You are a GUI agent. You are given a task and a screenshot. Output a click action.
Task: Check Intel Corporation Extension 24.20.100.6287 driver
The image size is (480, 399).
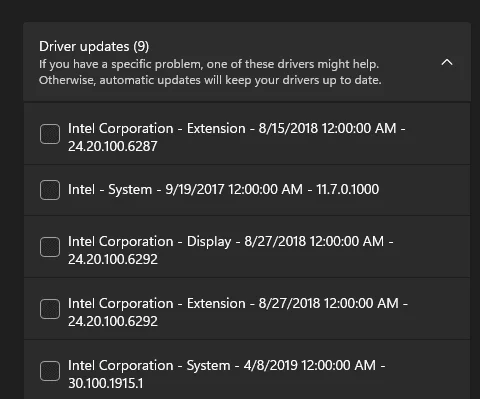[50, 134]
